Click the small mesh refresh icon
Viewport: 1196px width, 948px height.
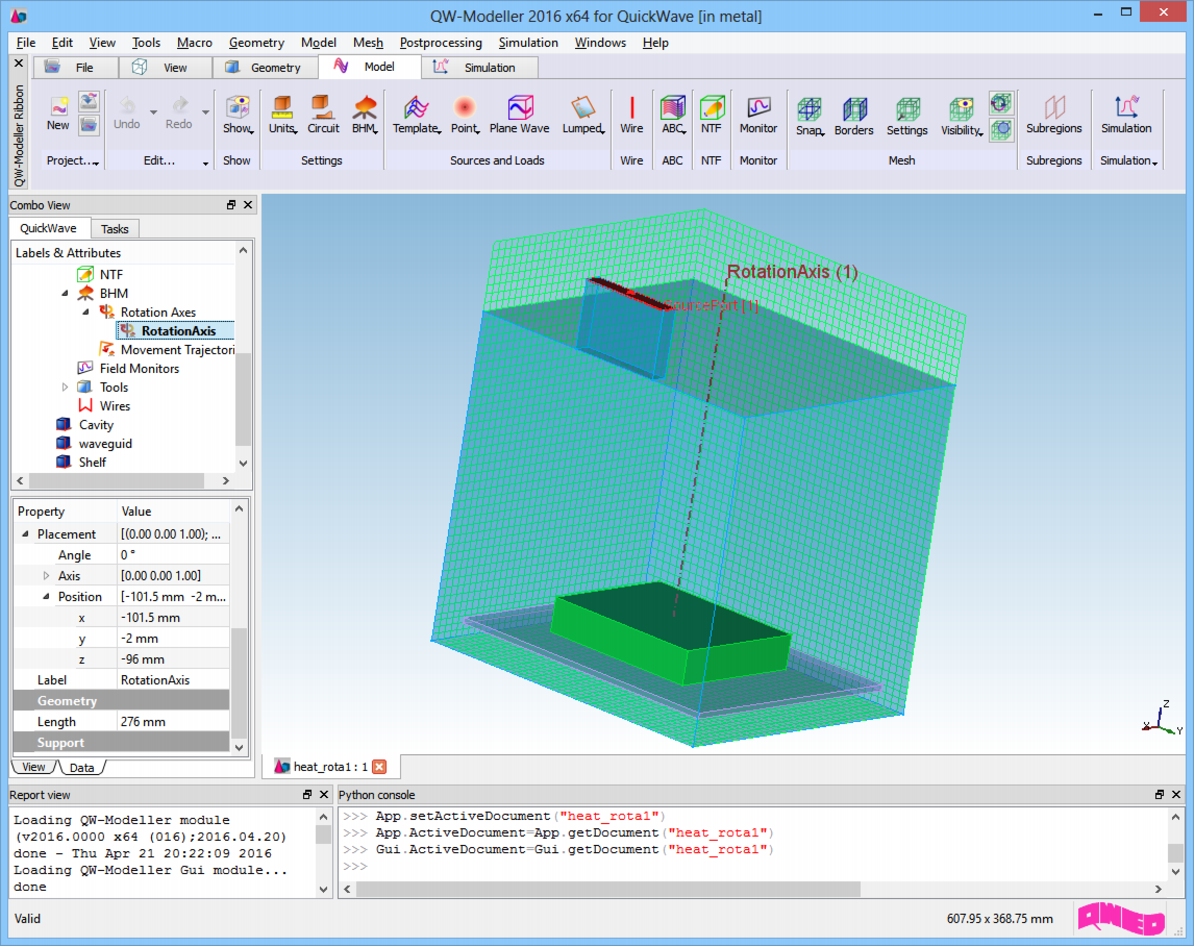[x=1001, y=103]
